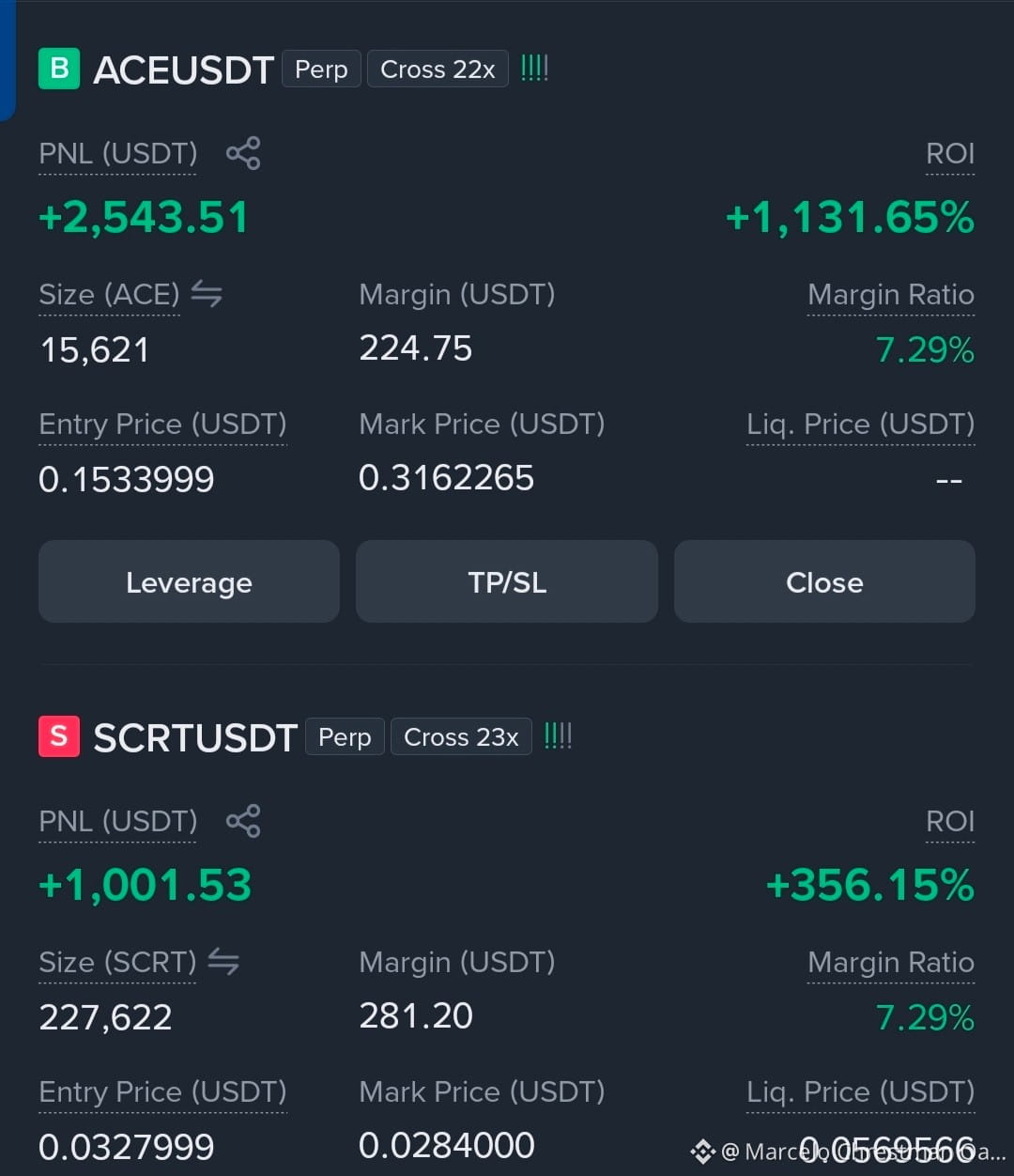Viewport: 1014px width, 1176px height.
Task: Tap green B buy badge for ACEUSDT
Action: click(59, 69)
